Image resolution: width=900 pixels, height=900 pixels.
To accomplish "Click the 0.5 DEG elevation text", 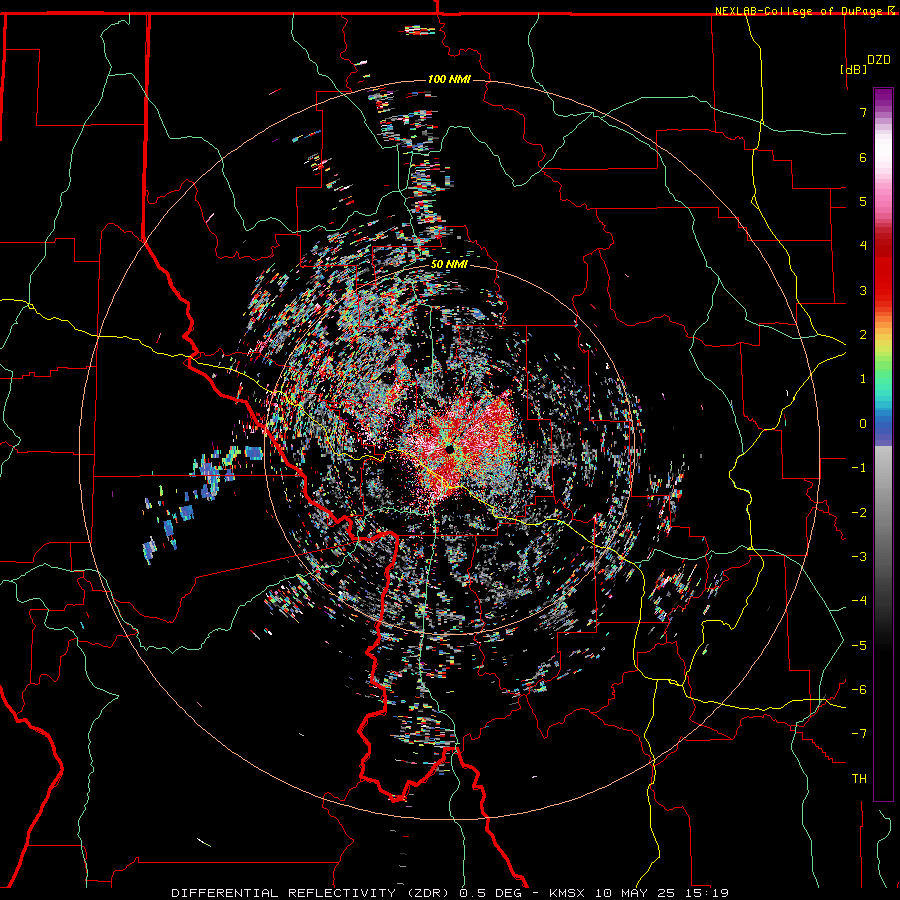I will click(490, 893).
